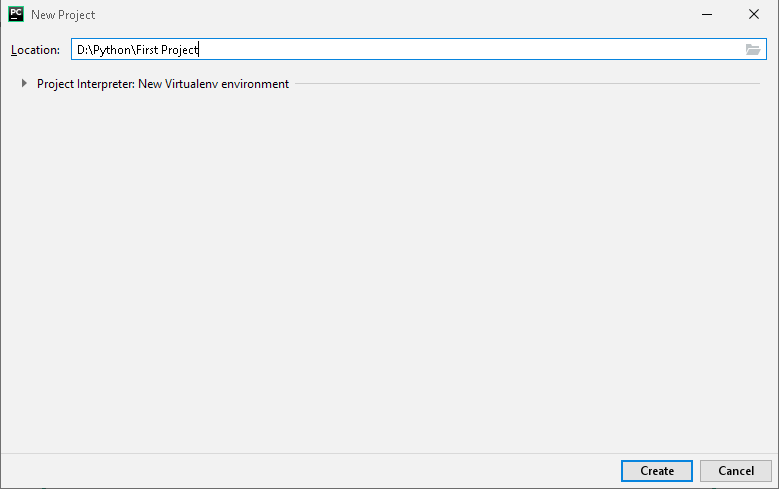Screen dimensions: 779x489
Task: Click empty blank area of the dialog
Action: [x=390, y=268]
